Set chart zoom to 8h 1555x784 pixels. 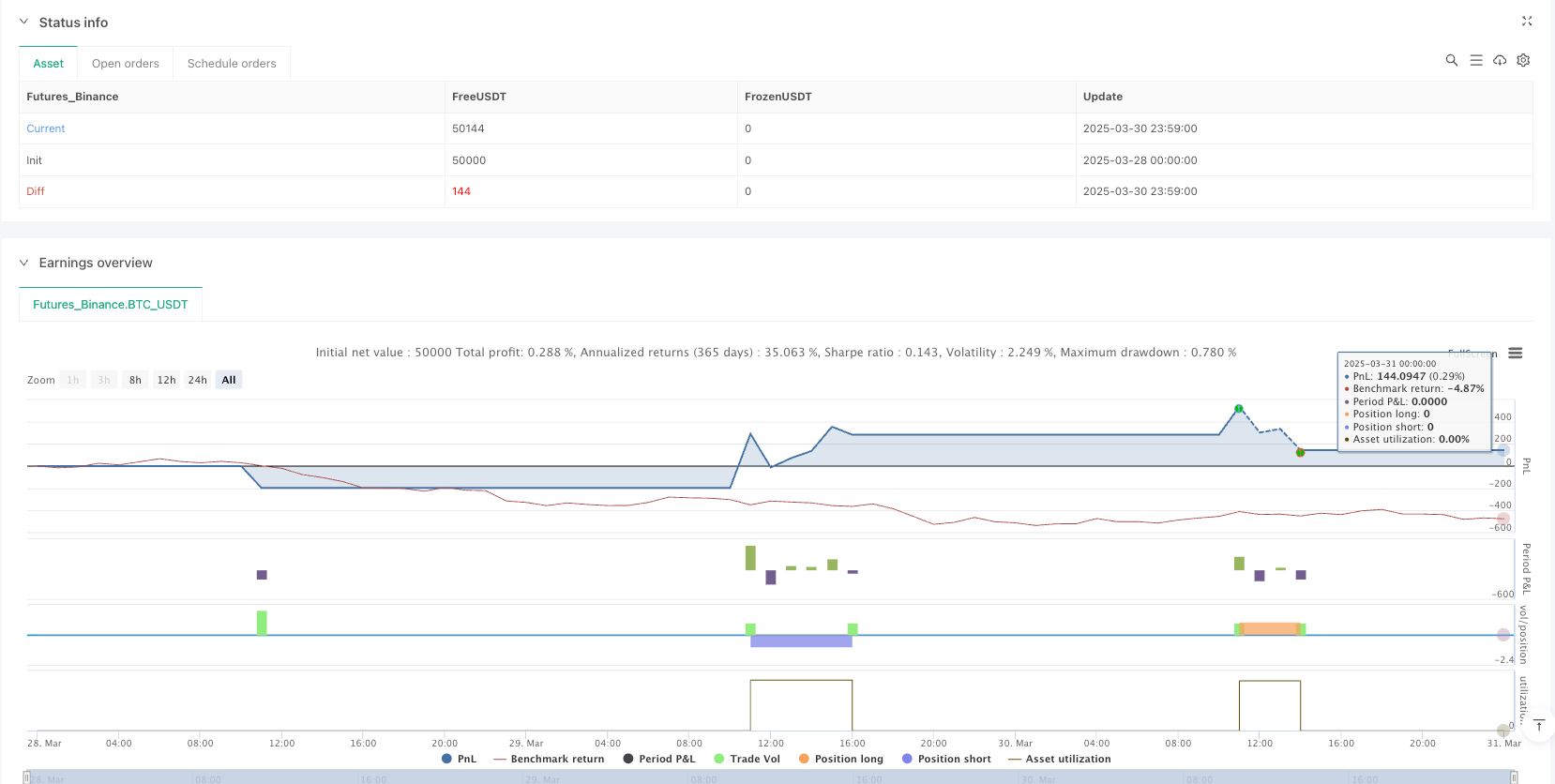135,380
